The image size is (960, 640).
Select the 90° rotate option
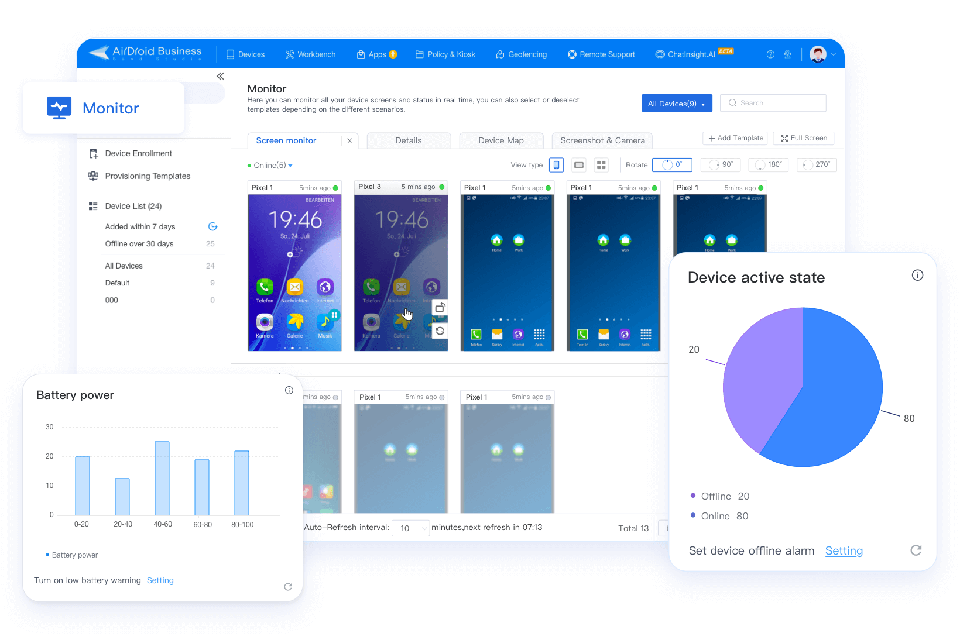click(x=721, y=165)
